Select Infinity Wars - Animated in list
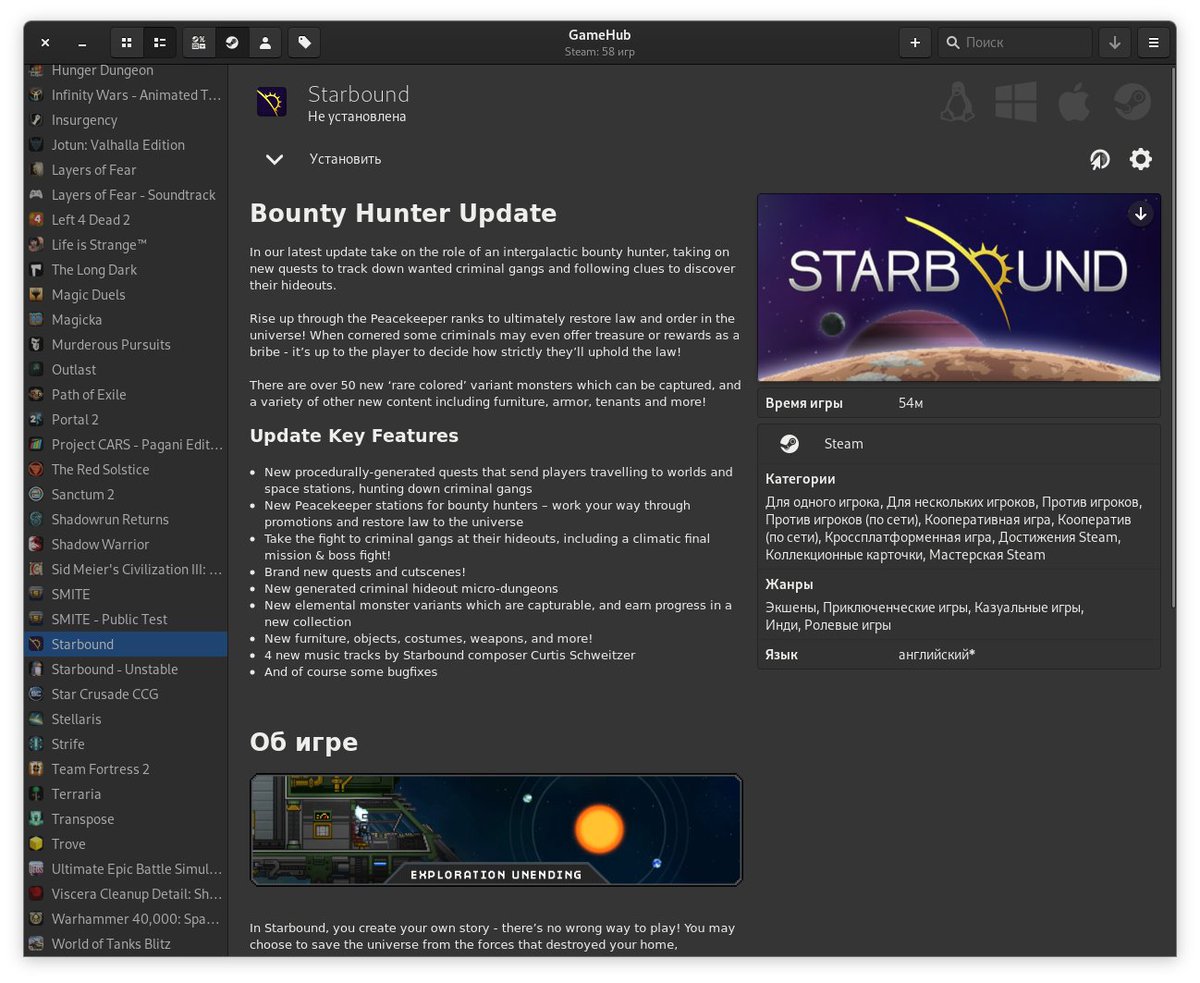The width and height of the screenshot is (1200, 983). (x=126, y=95)
